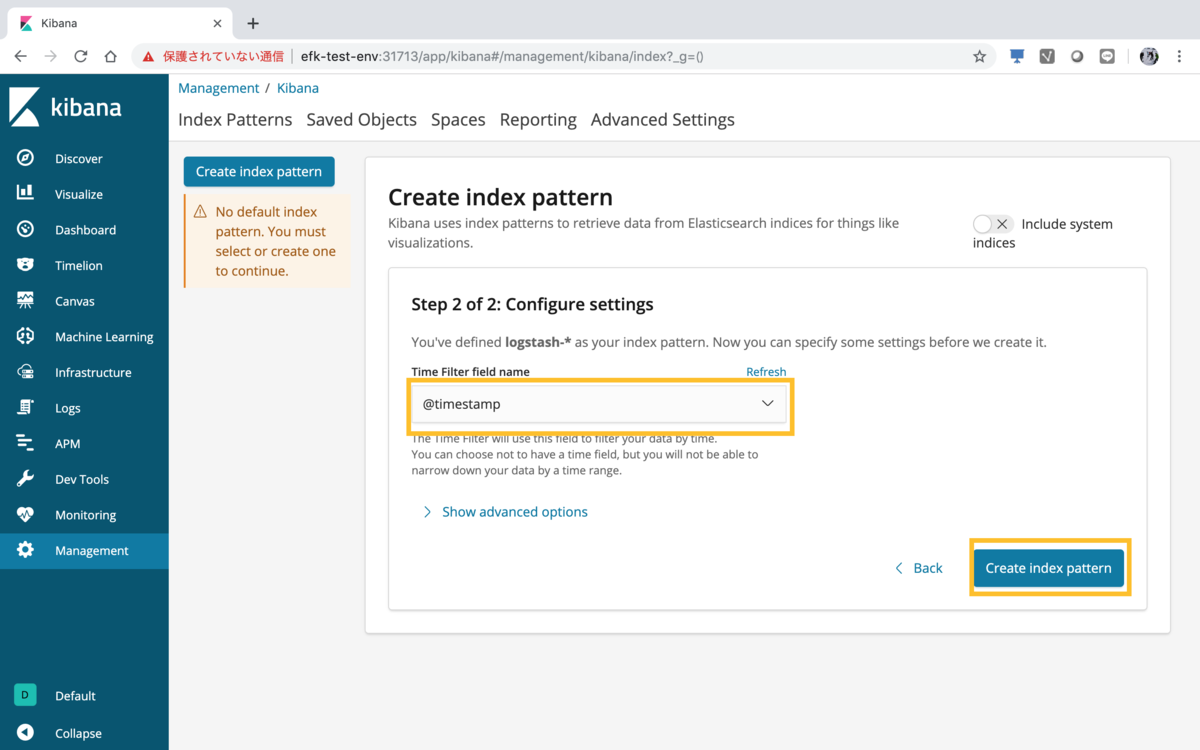Open Canvas easel icon
The height and width of the screenshot is (750, 1200).
point(25,300)
